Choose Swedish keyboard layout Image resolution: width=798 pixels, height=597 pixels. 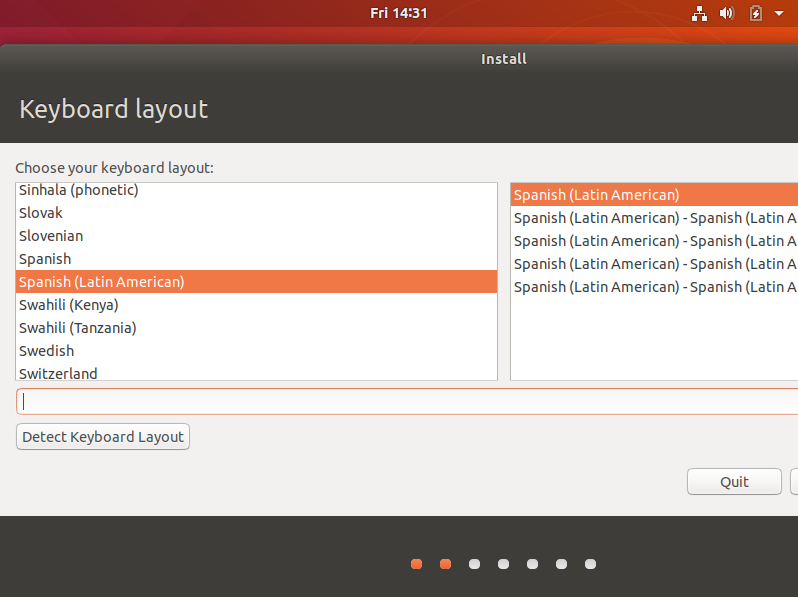point(46,351)
